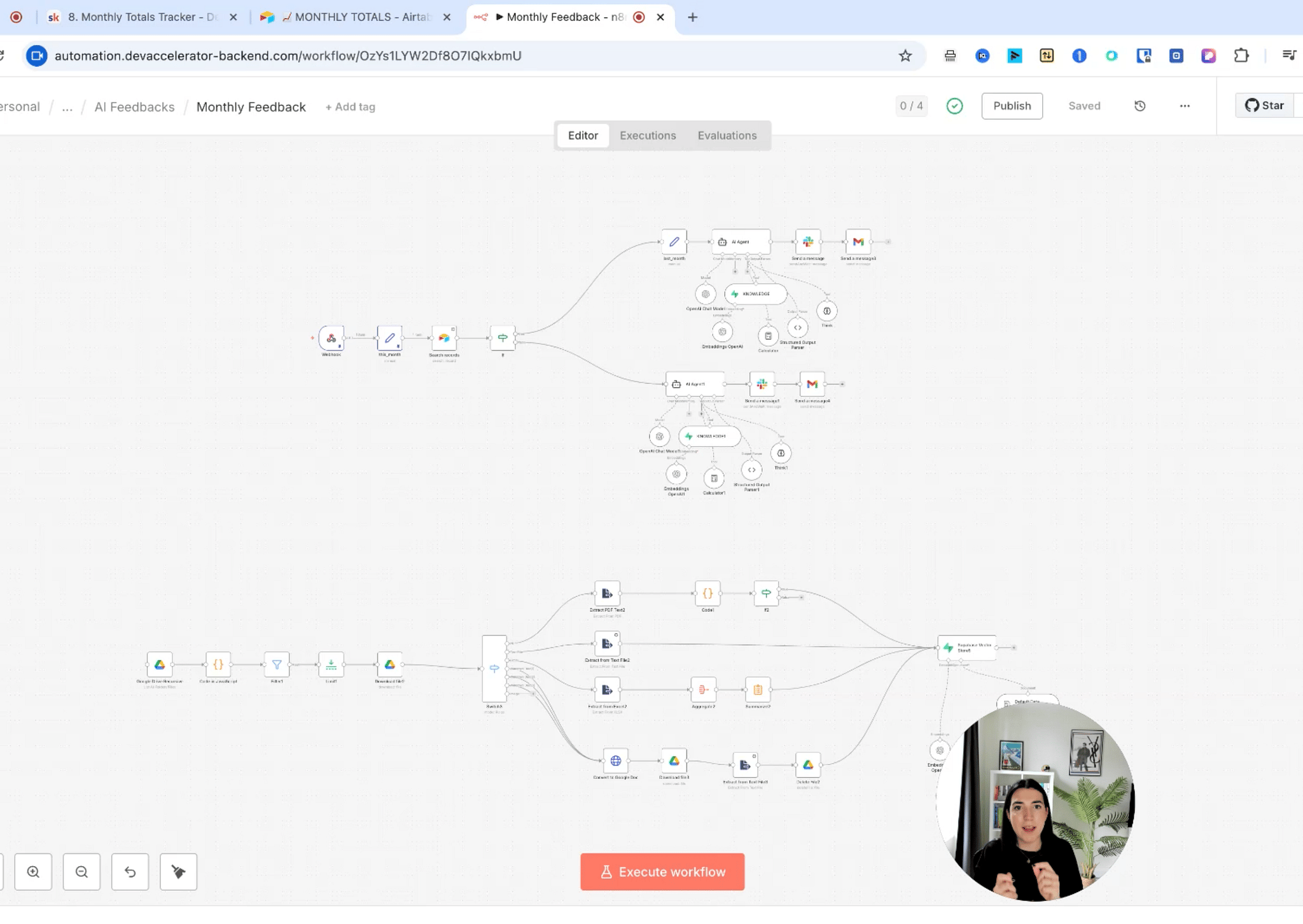The width and height of the screenshot is (1303, 924).
Task: Open the upper AI Agent node
Action: (x=741, y=242)
